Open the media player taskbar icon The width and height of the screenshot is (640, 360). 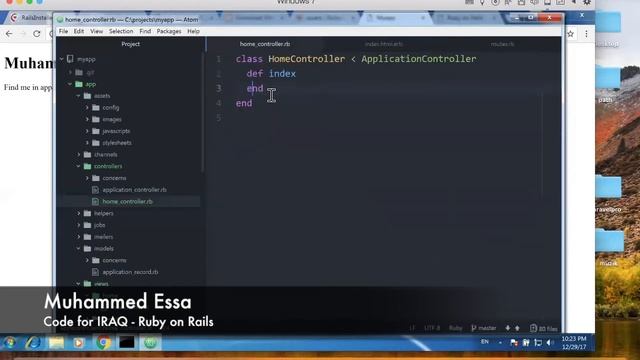[79, 342]
